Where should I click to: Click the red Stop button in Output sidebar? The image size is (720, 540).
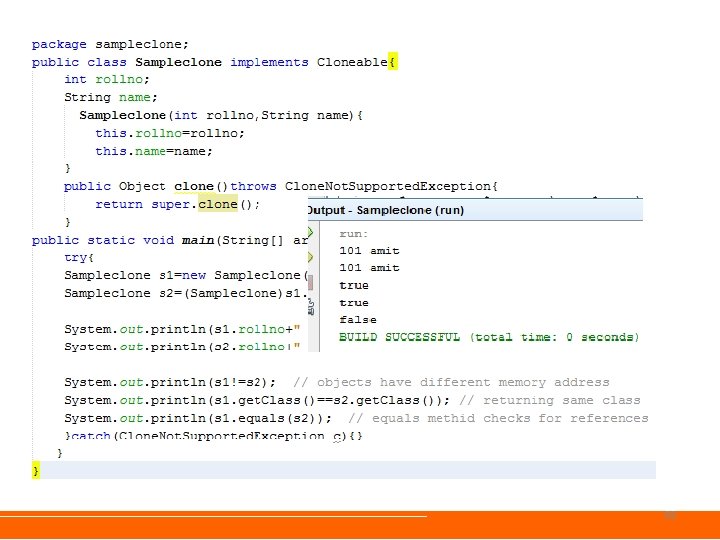click(310, 282)
